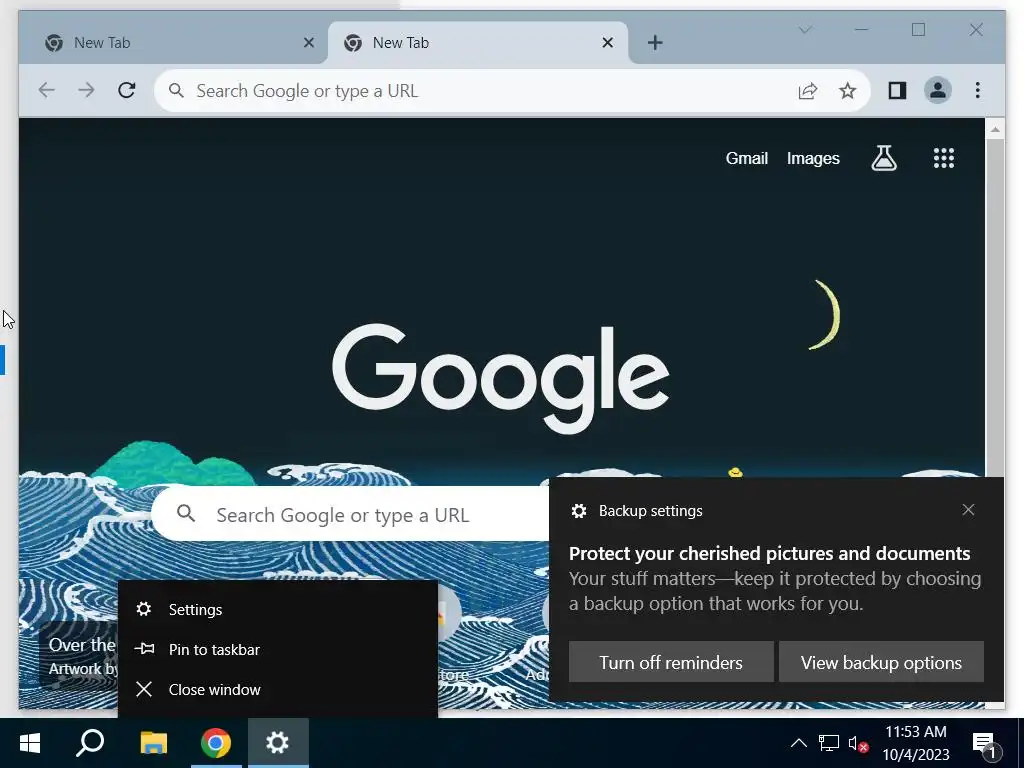Open the Windows Start menu
The width and height of the screenshot is (1024, 768).
(x=29, y=743)
